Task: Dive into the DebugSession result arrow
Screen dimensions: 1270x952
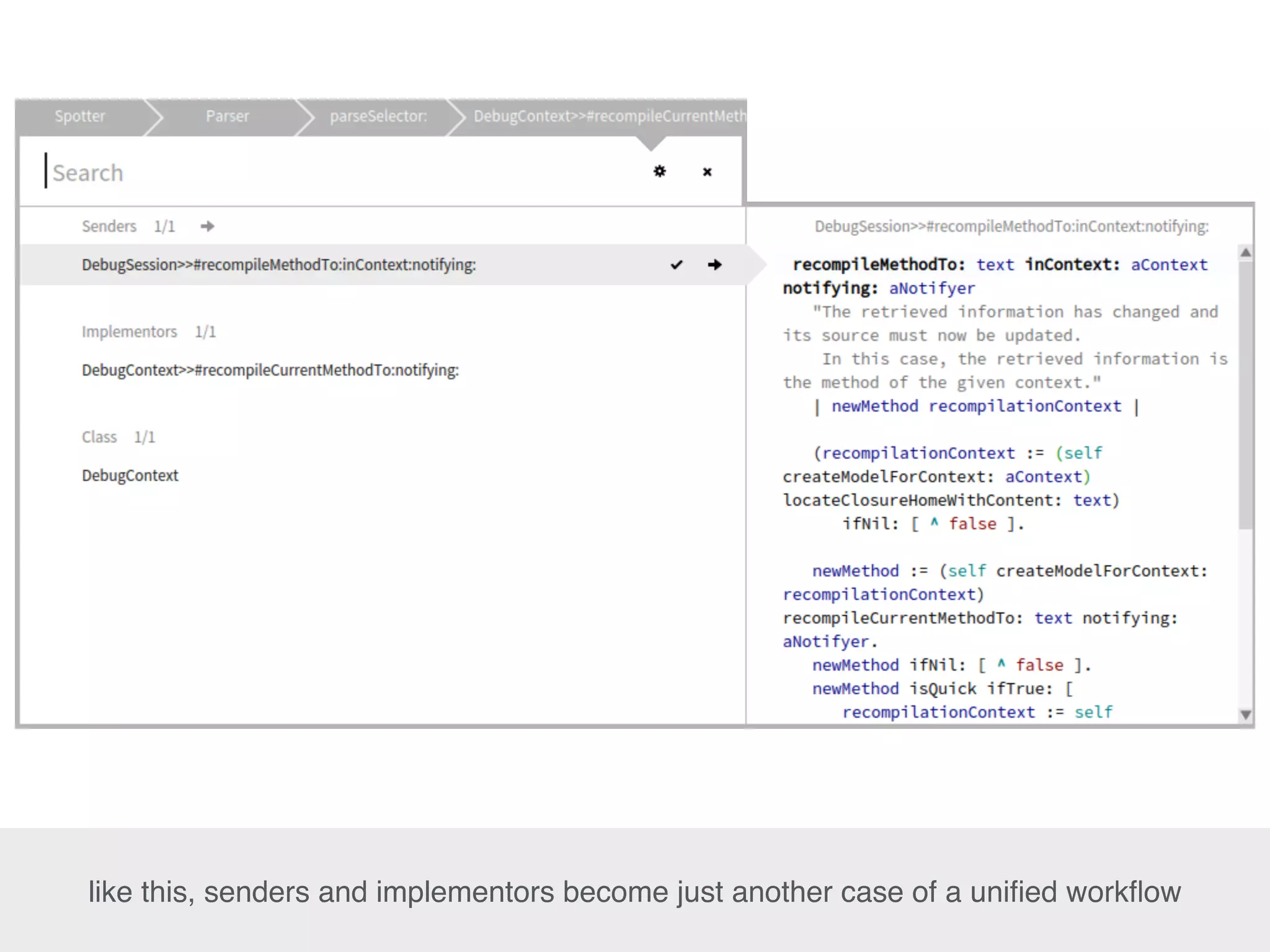Action: pos(715,265)
